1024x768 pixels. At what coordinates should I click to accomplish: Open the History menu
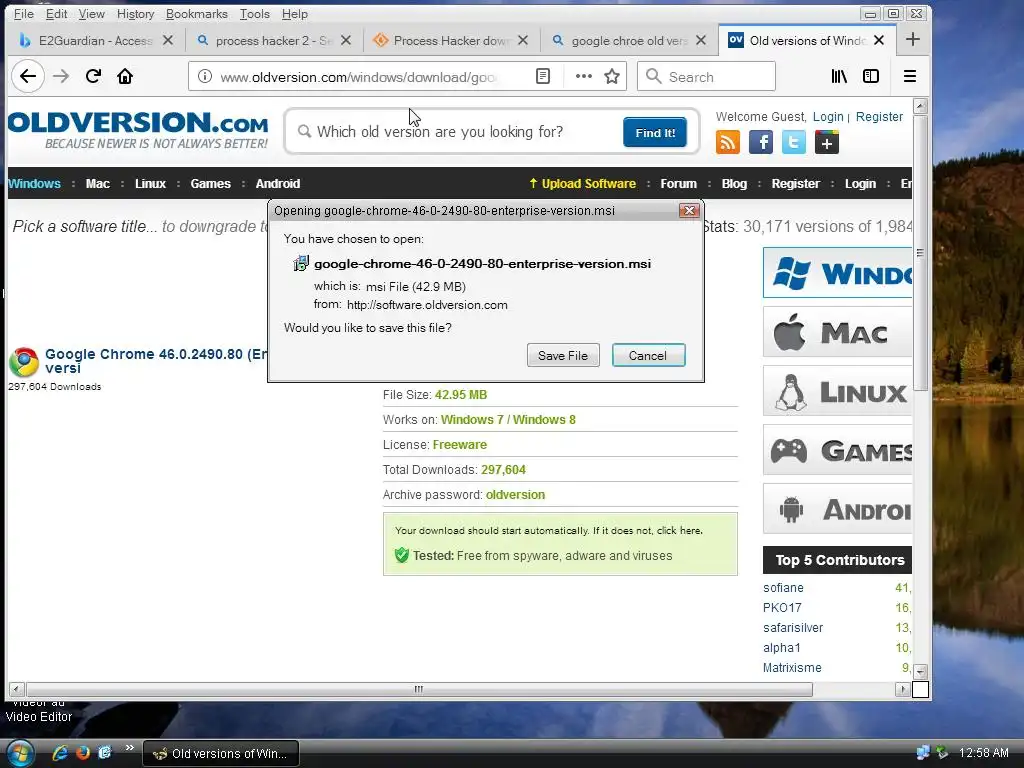coord(135,14)
